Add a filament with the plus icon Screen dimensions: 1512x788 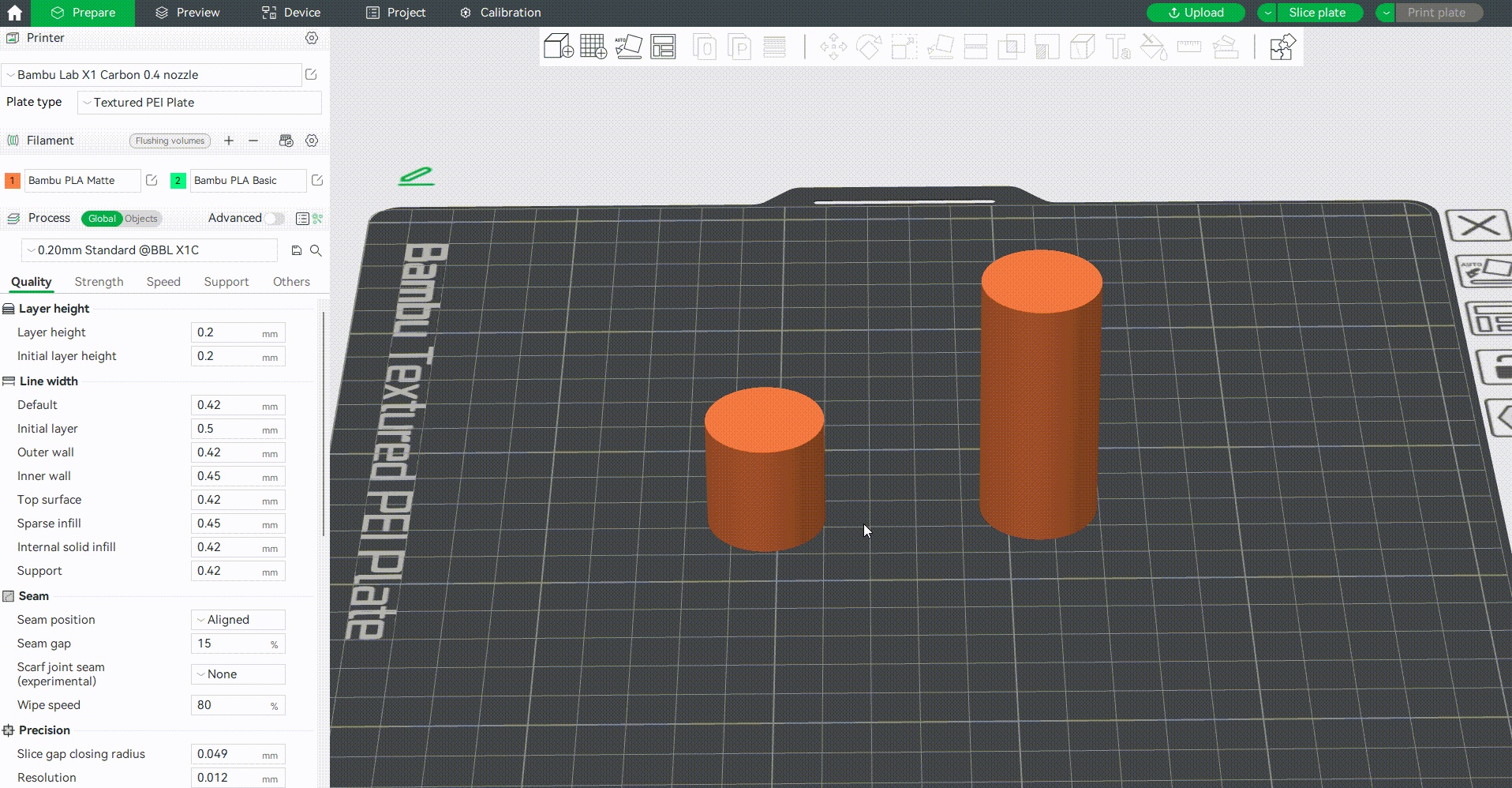click(x=229, y=141)
